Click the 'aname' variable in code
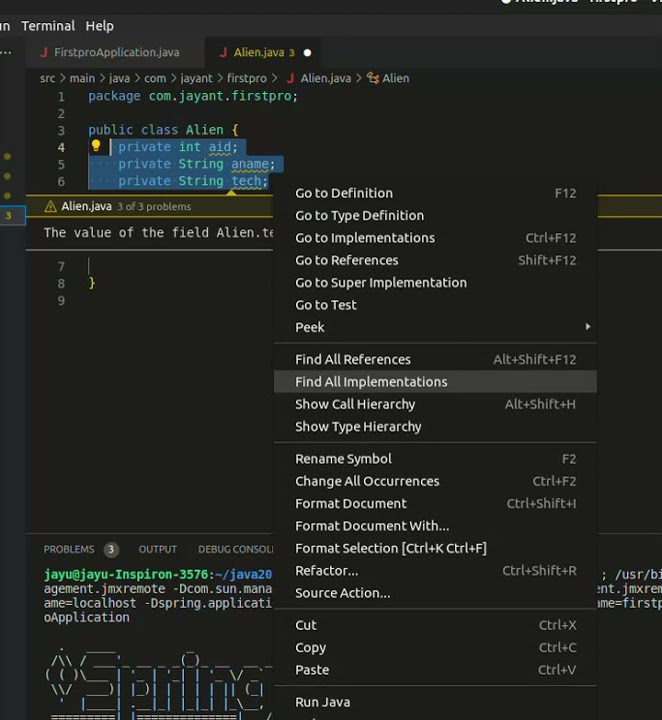662x720 pixels. pyautogui.click(x=250, y=164)
